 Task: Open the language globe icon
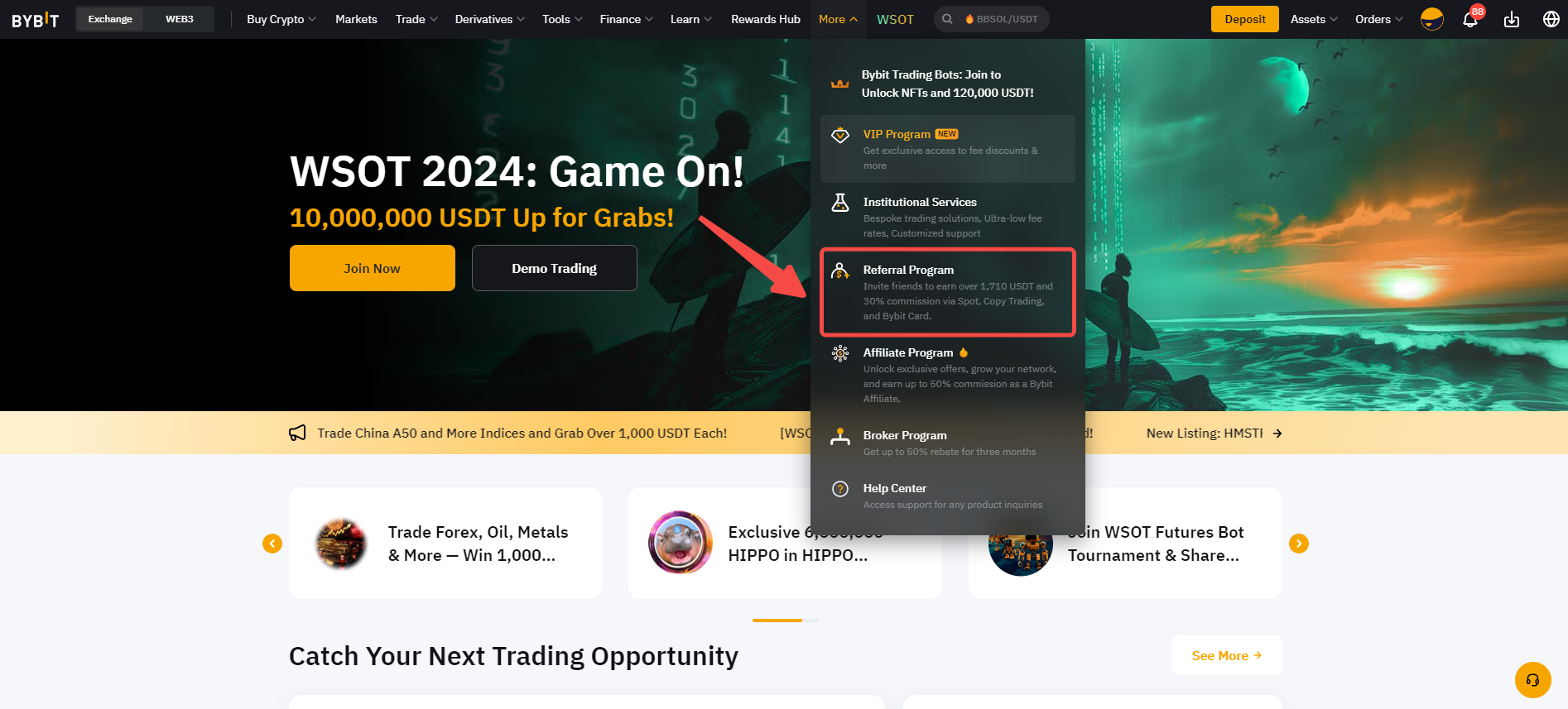[1551, 19]
